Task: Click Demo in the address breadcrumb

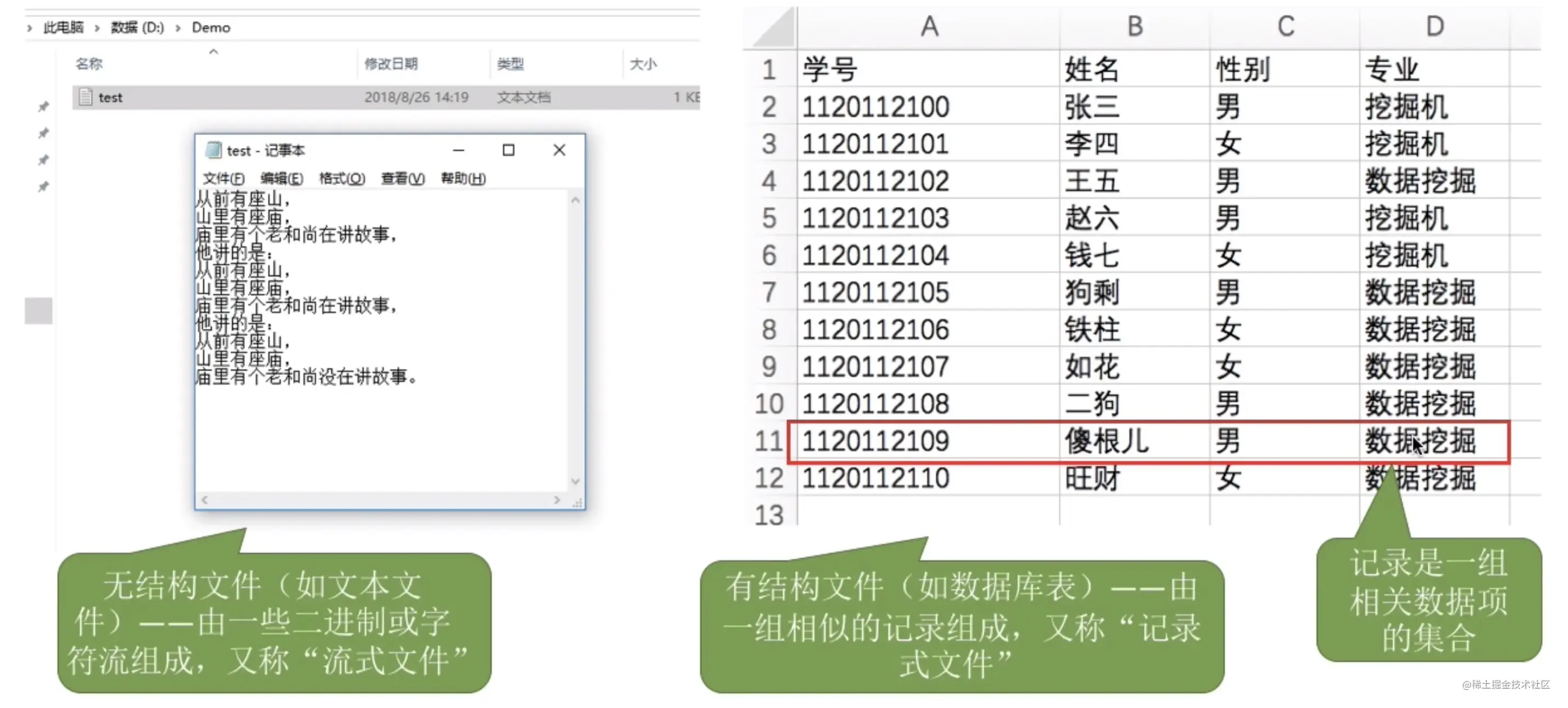Action: coord(210,27)
